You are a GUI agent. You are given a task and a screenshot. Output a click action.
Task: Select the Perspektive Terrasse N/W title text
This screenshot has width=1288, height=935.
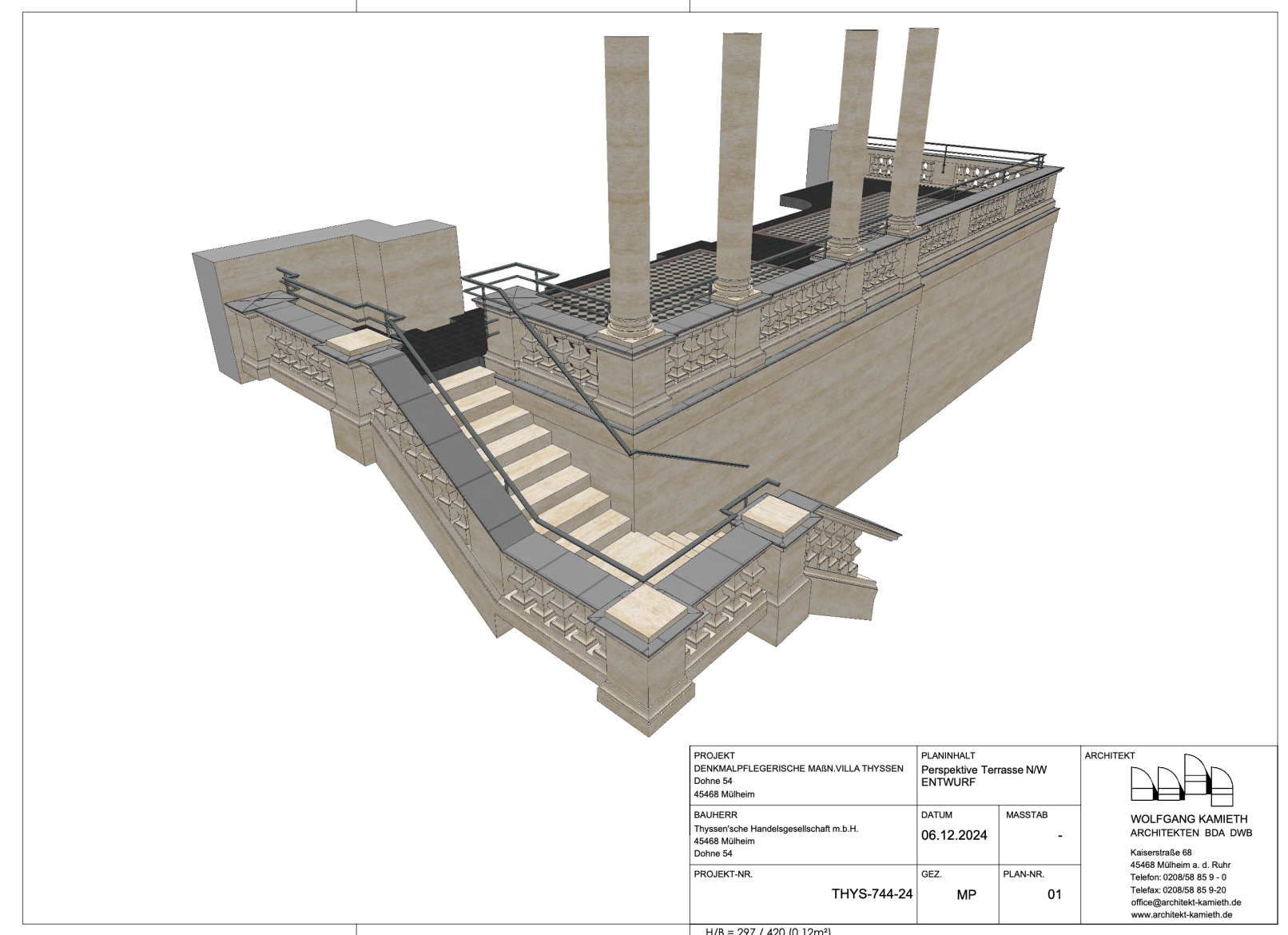tap(984, 770)
